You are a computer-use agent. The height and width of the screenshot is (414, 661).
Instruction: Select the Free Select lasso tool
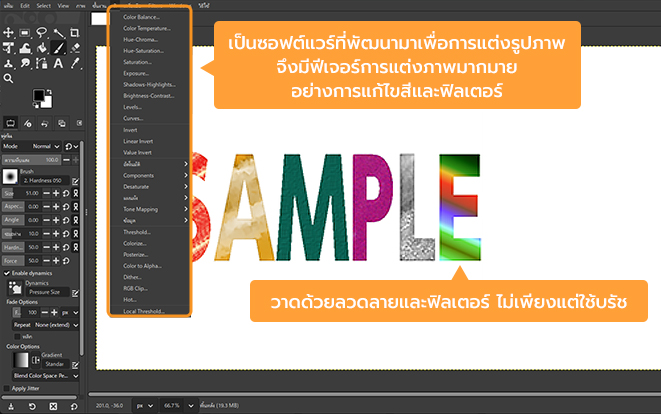point(43,32)
